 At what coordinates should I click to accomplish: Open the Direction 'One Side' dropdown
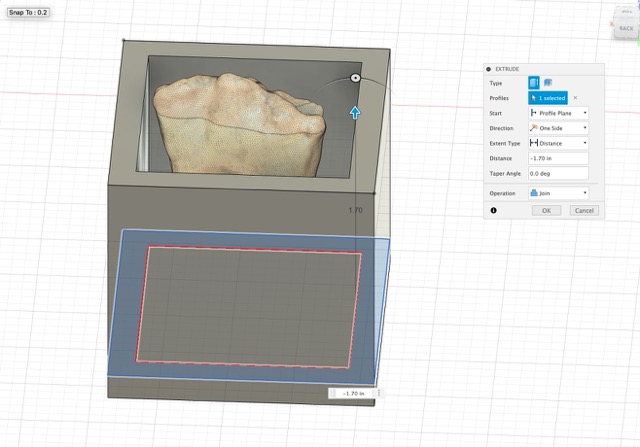pos(558,128)
